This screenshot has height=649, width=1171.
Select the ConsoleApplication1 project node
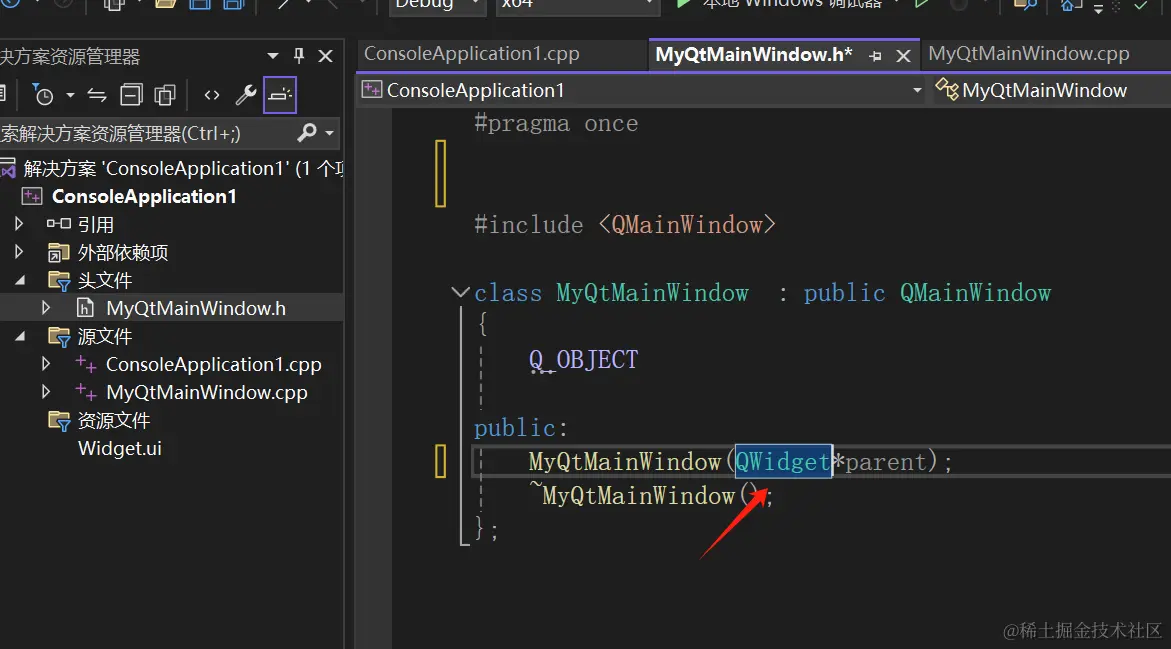coord(144,196)
